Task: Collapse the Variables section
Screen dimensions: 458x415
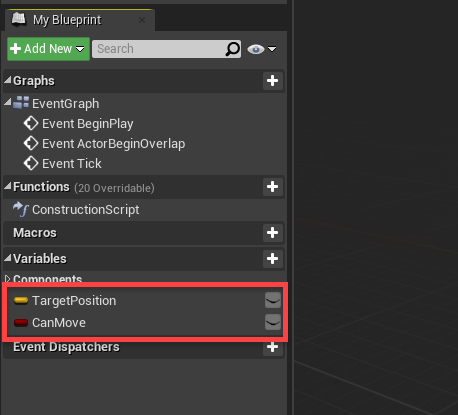Action: 8,258
